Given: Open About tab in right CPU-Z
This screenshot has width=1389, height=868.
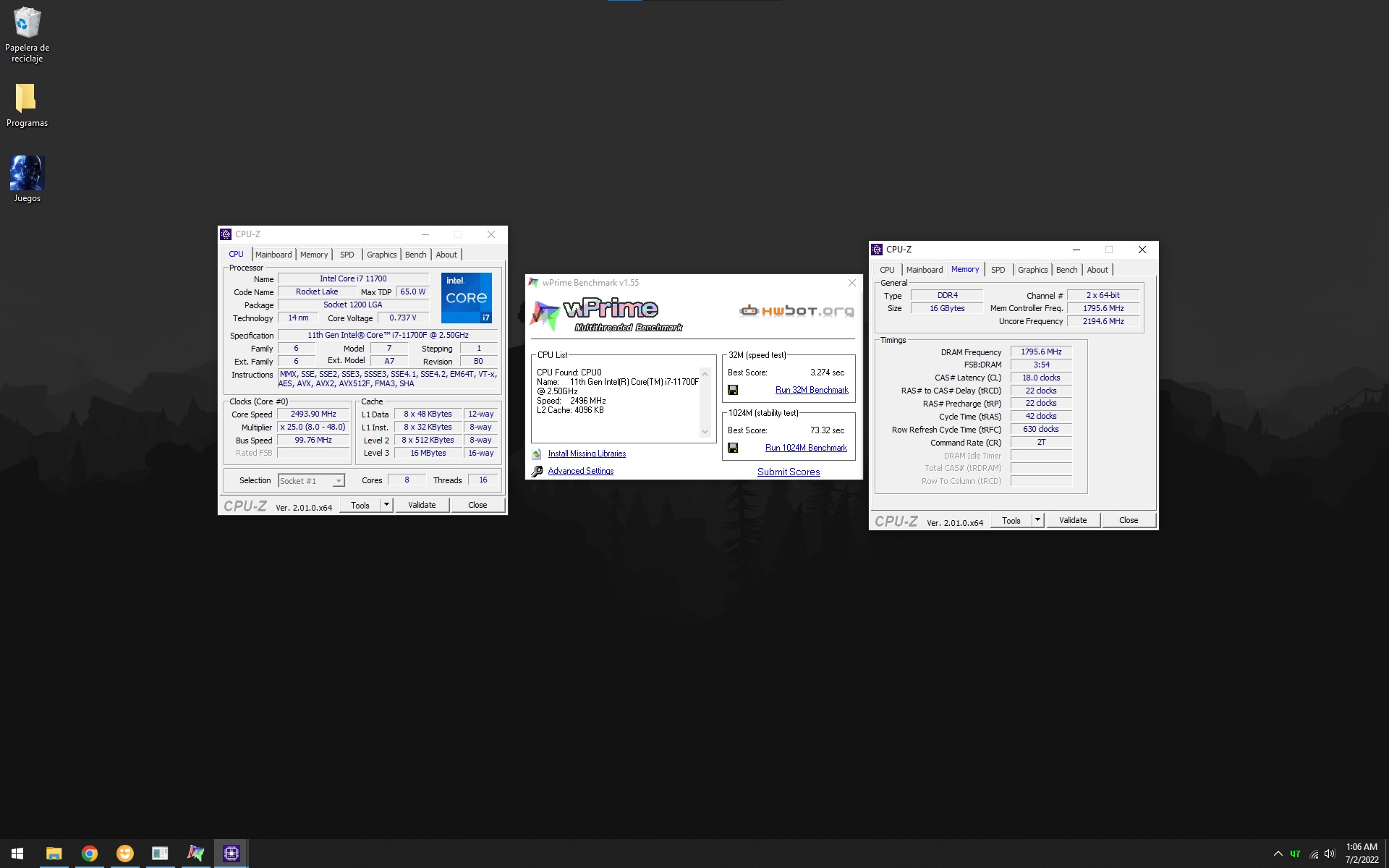Looking at the screenshot, I should tap(1097, 270).
